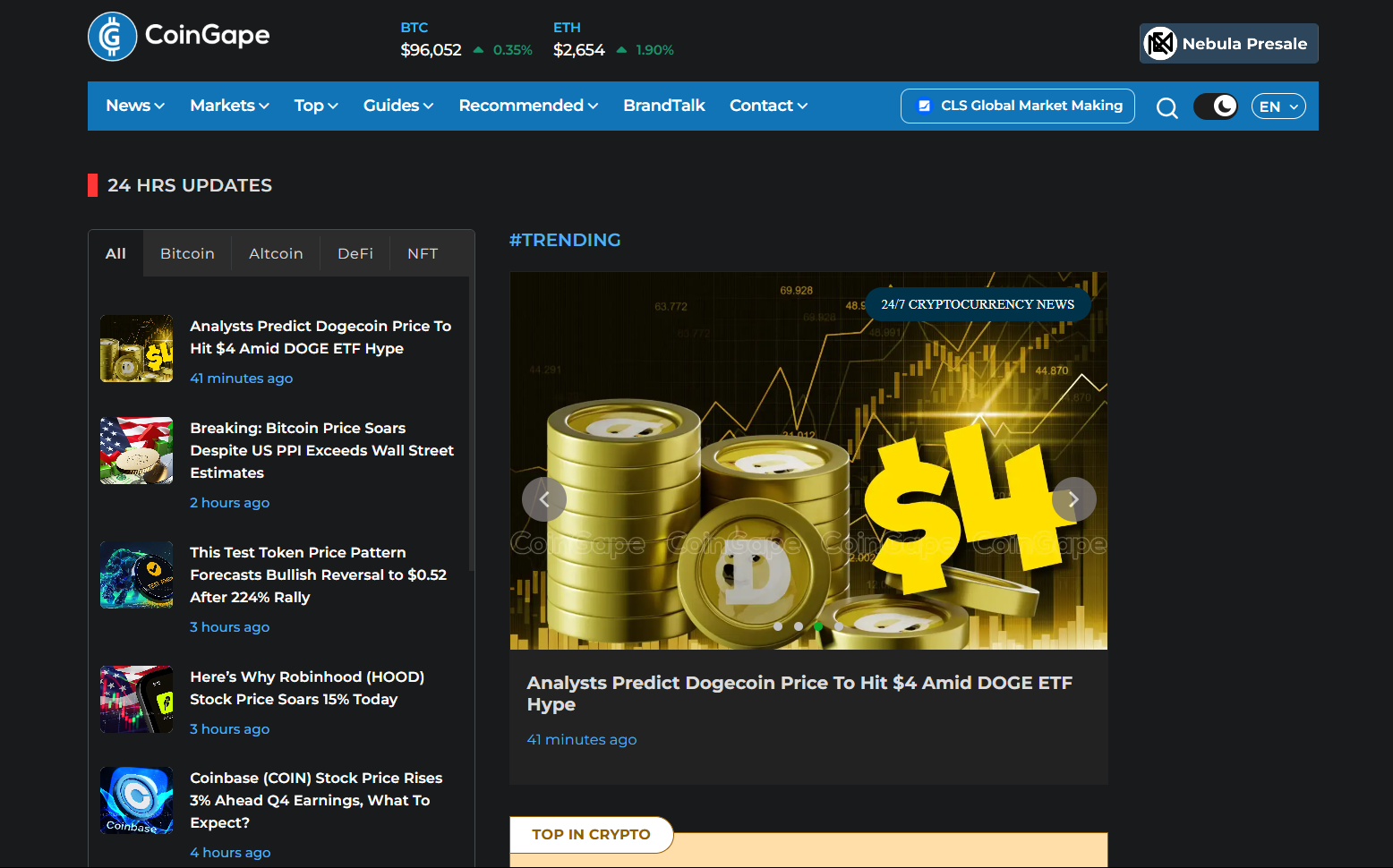This screenshot has width=1393, height=868.
Task: Click the CoinGape logo
Action: pos(179,37)
